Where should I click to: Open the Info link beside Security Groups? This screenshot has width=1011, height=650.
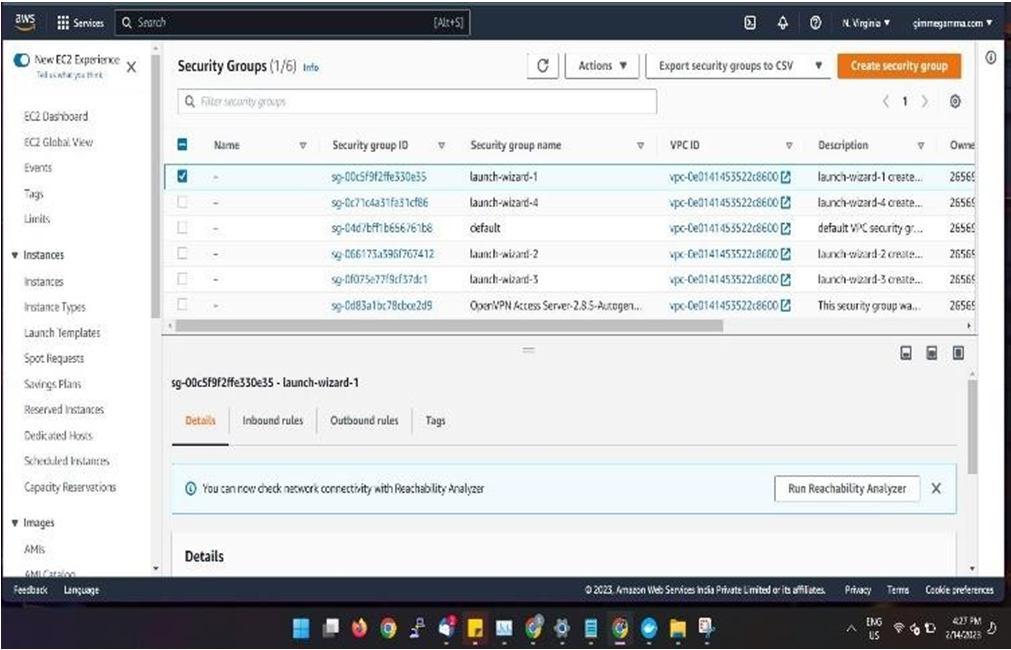point(310,67)
